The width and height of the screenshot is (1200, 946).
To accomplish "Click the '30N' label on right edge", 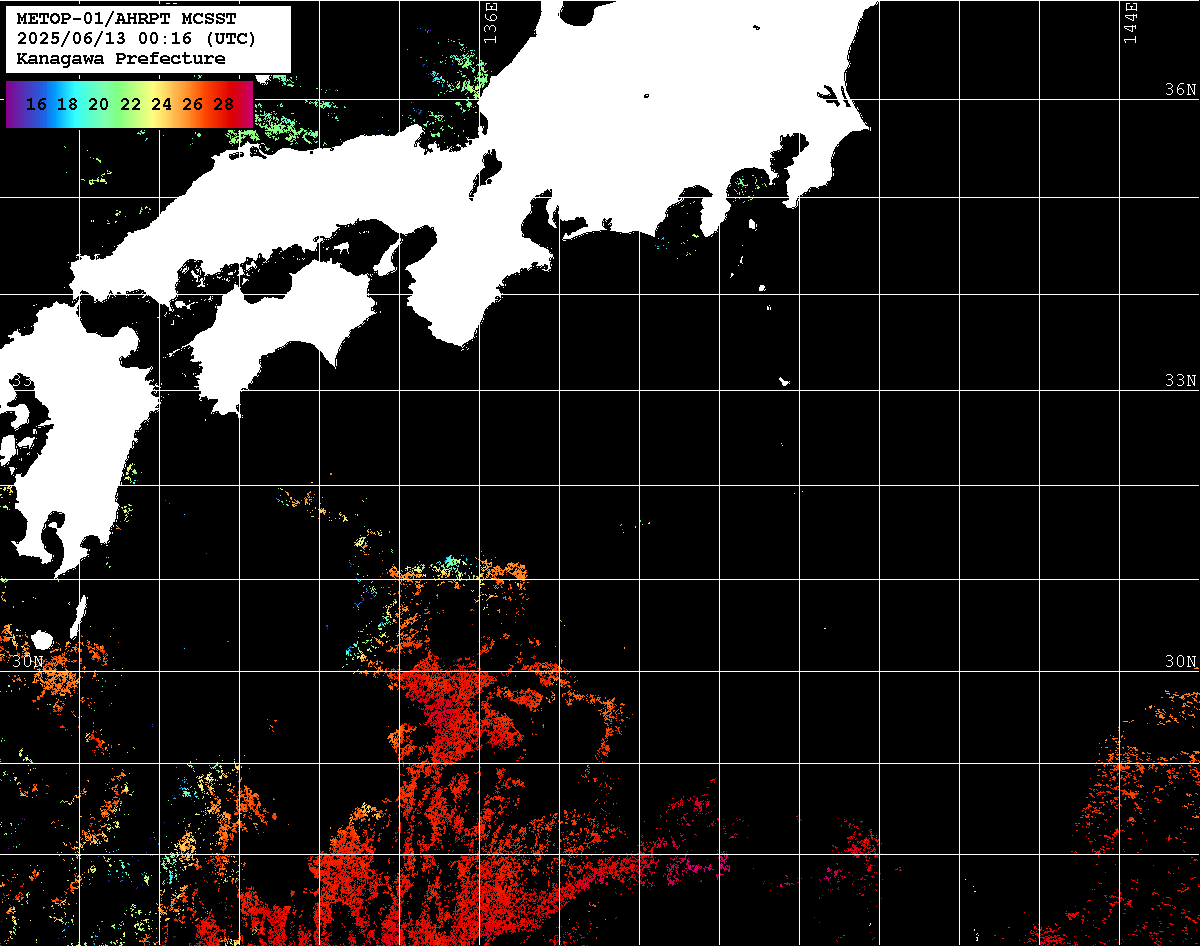I will [x=1181, y=661].
